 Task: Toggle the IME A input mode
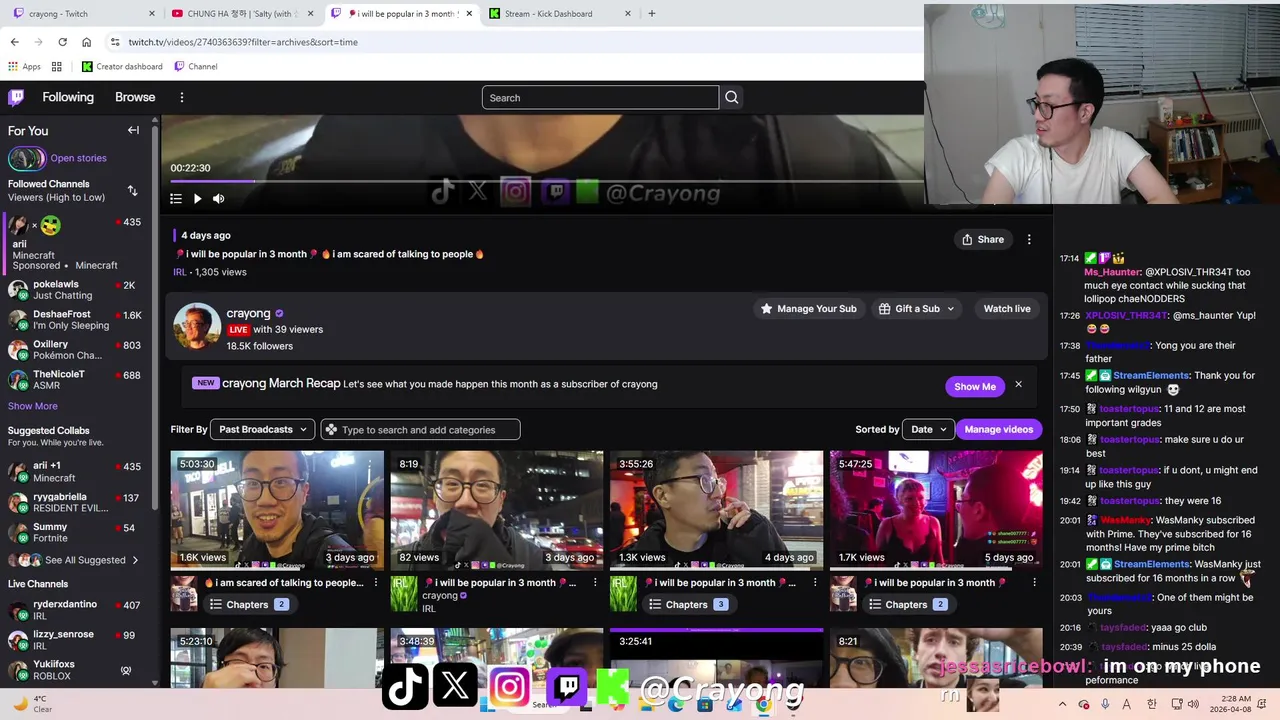click(x=1129, y=704)
